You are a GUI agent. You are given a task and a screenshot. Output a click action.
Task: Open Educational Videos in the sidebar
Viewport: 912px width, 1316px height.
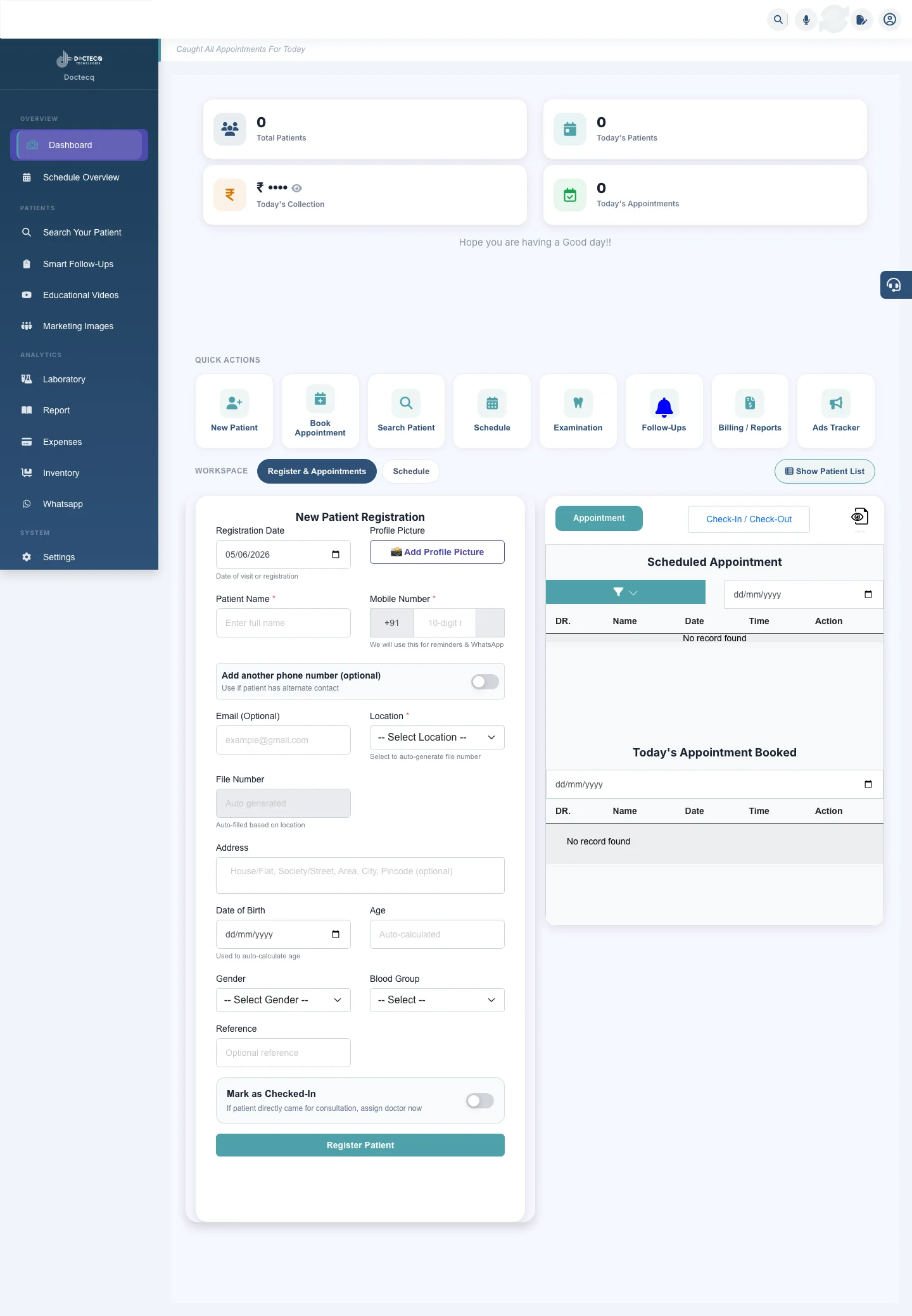pyautogui.click(x=79, y=295)
